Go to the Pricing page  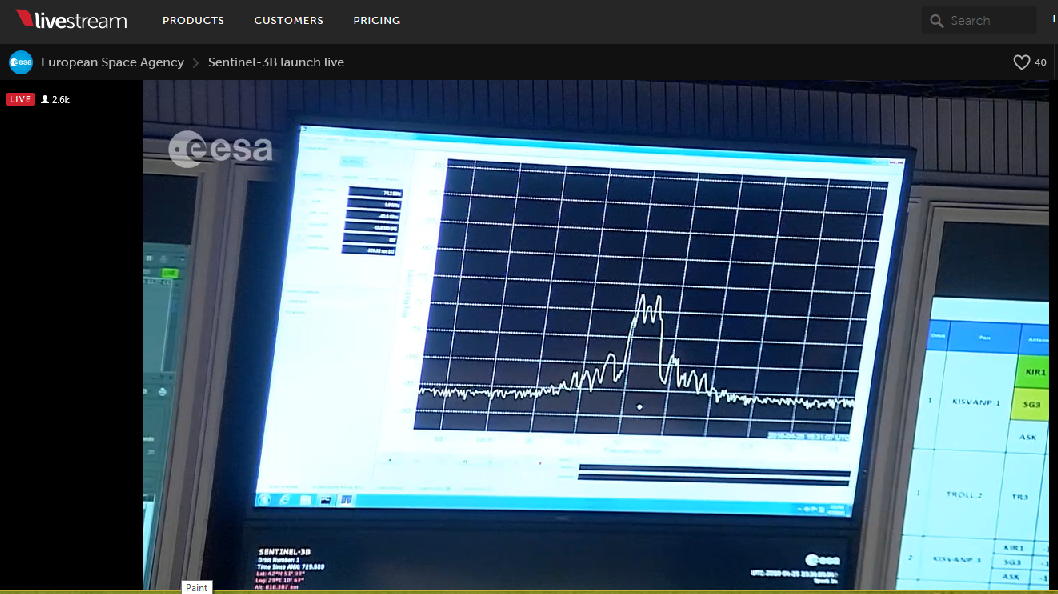(x=376, y=21)
